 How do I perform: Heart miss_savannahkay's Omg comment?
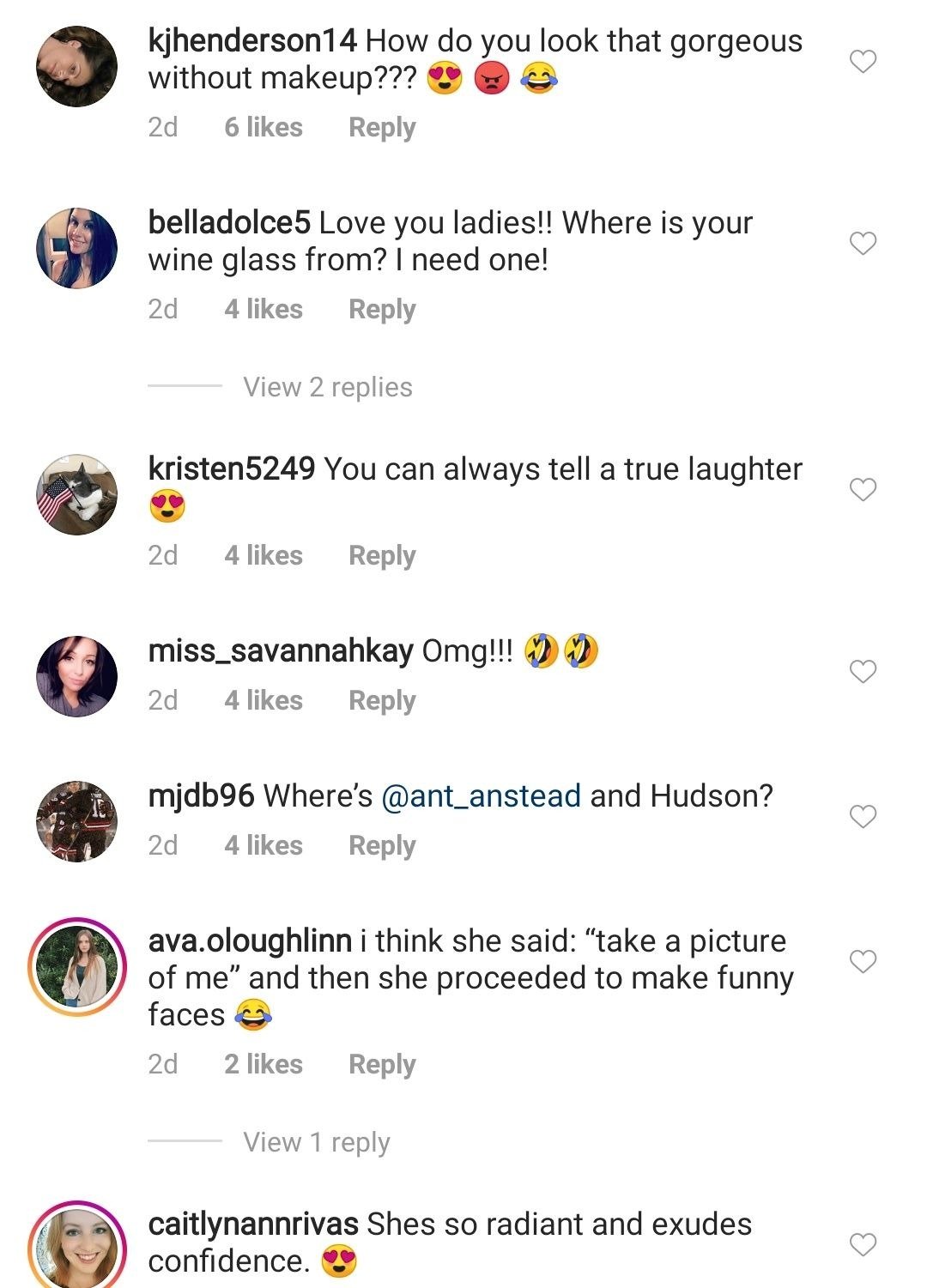863,671
